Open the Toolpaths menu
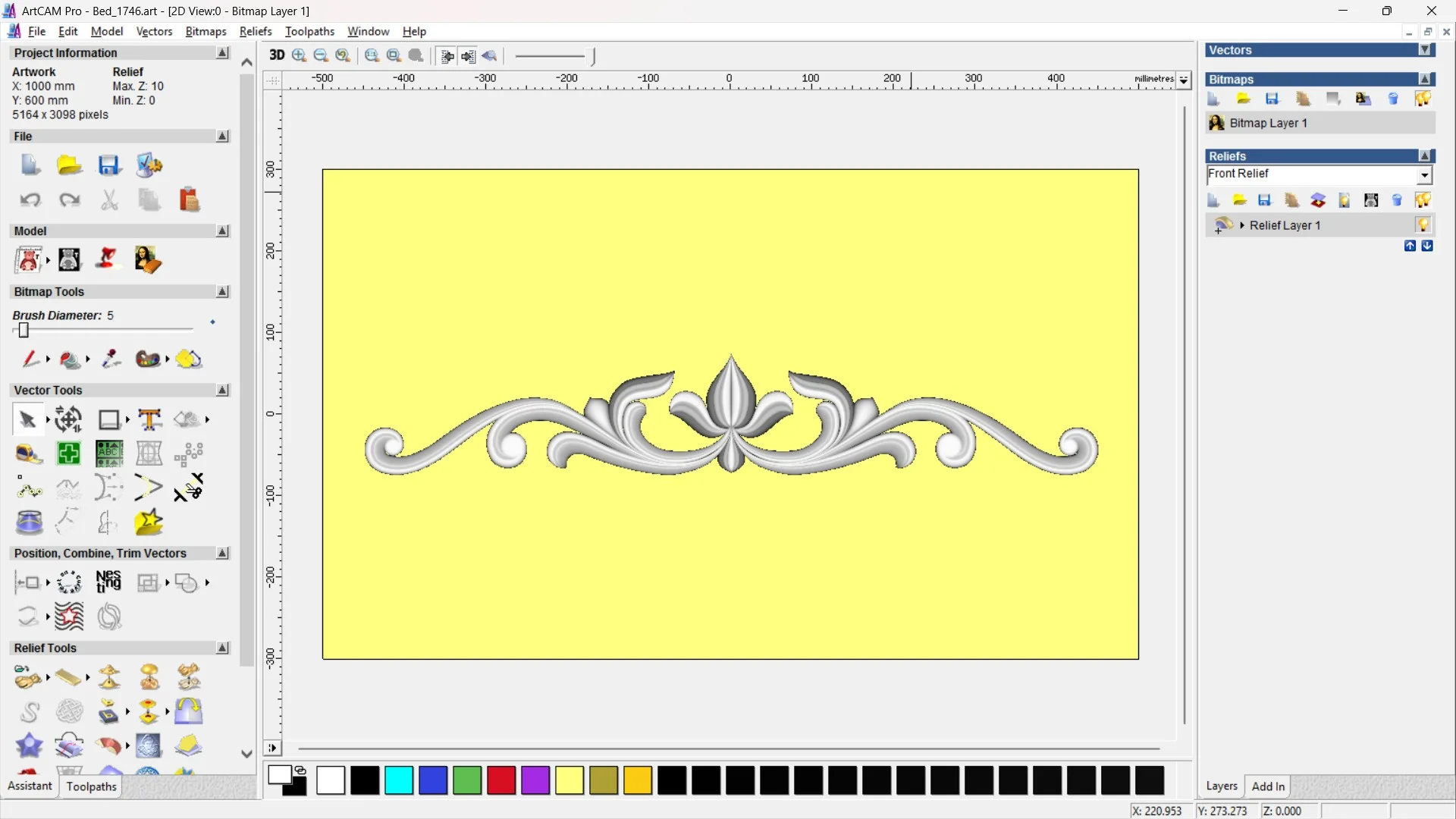 309,31
